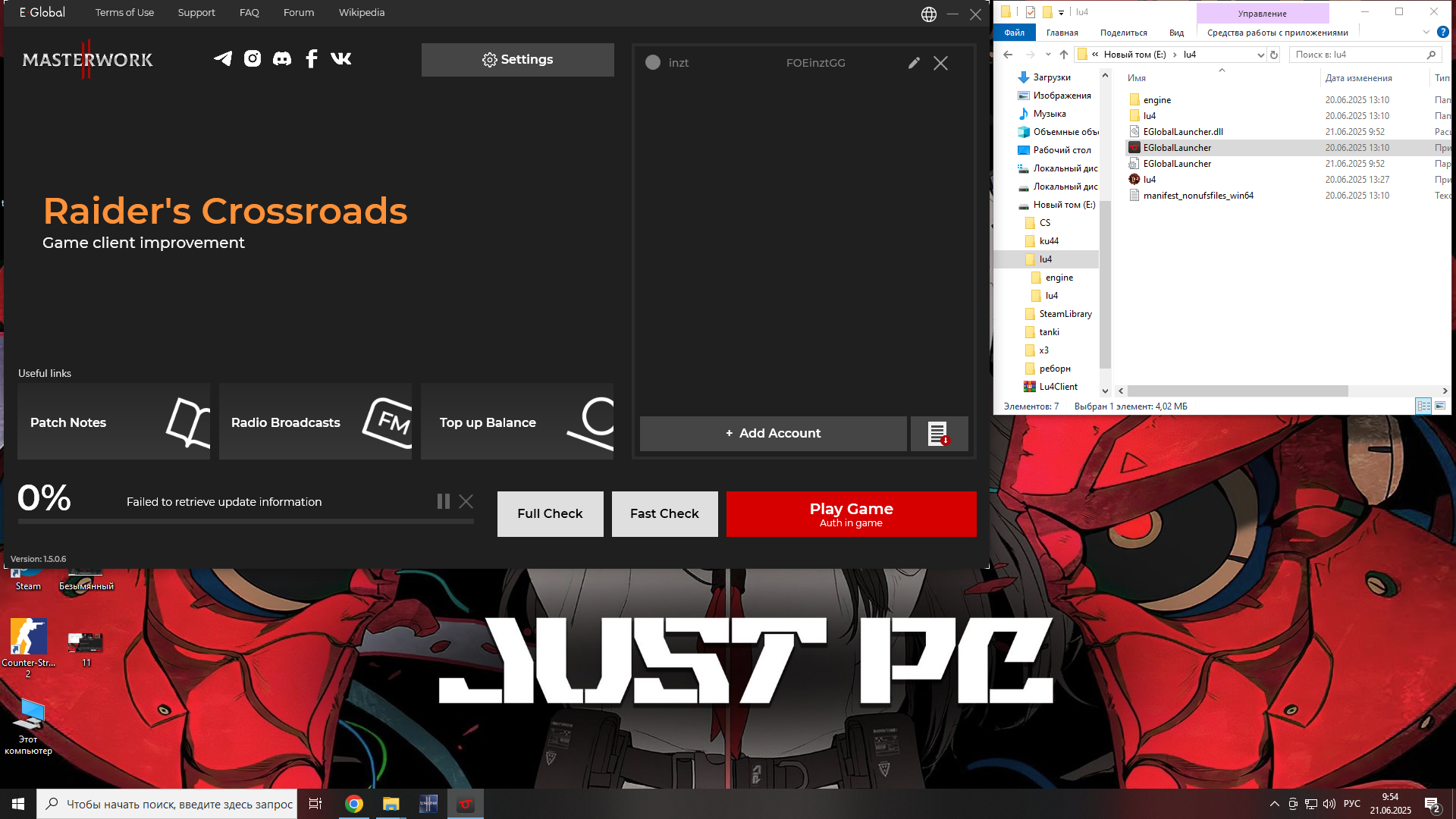Open the notification center icon
1456x819 pixels.
coord(1432,805)
